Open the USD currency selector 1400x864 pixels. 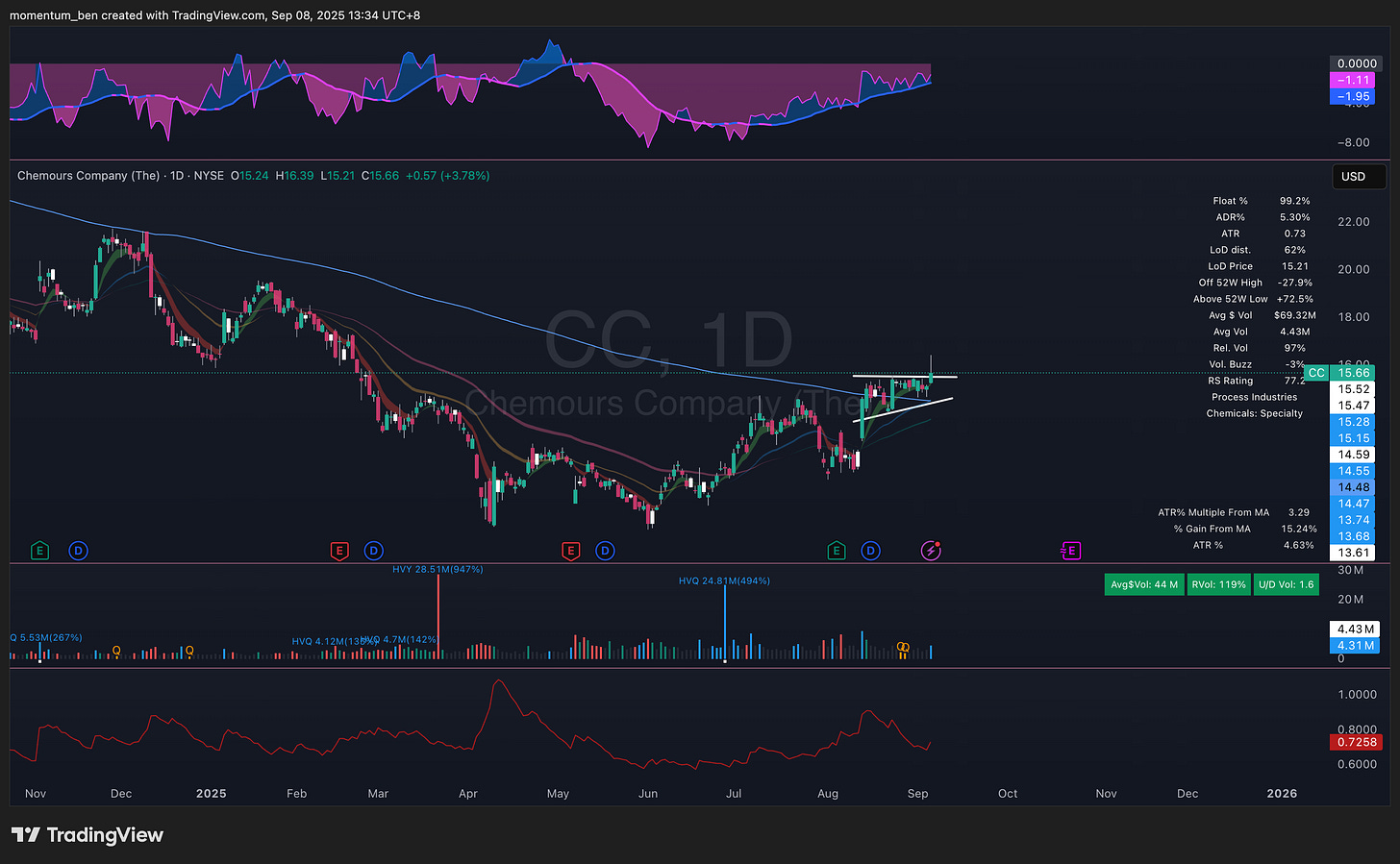[x=1359, y=176]
